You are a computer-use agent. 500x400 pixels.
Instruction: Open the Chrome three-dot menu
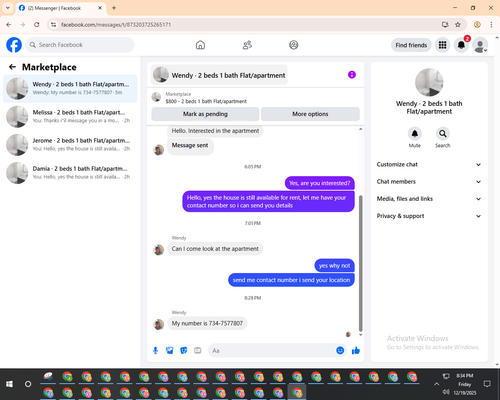[x=491, y=25]
